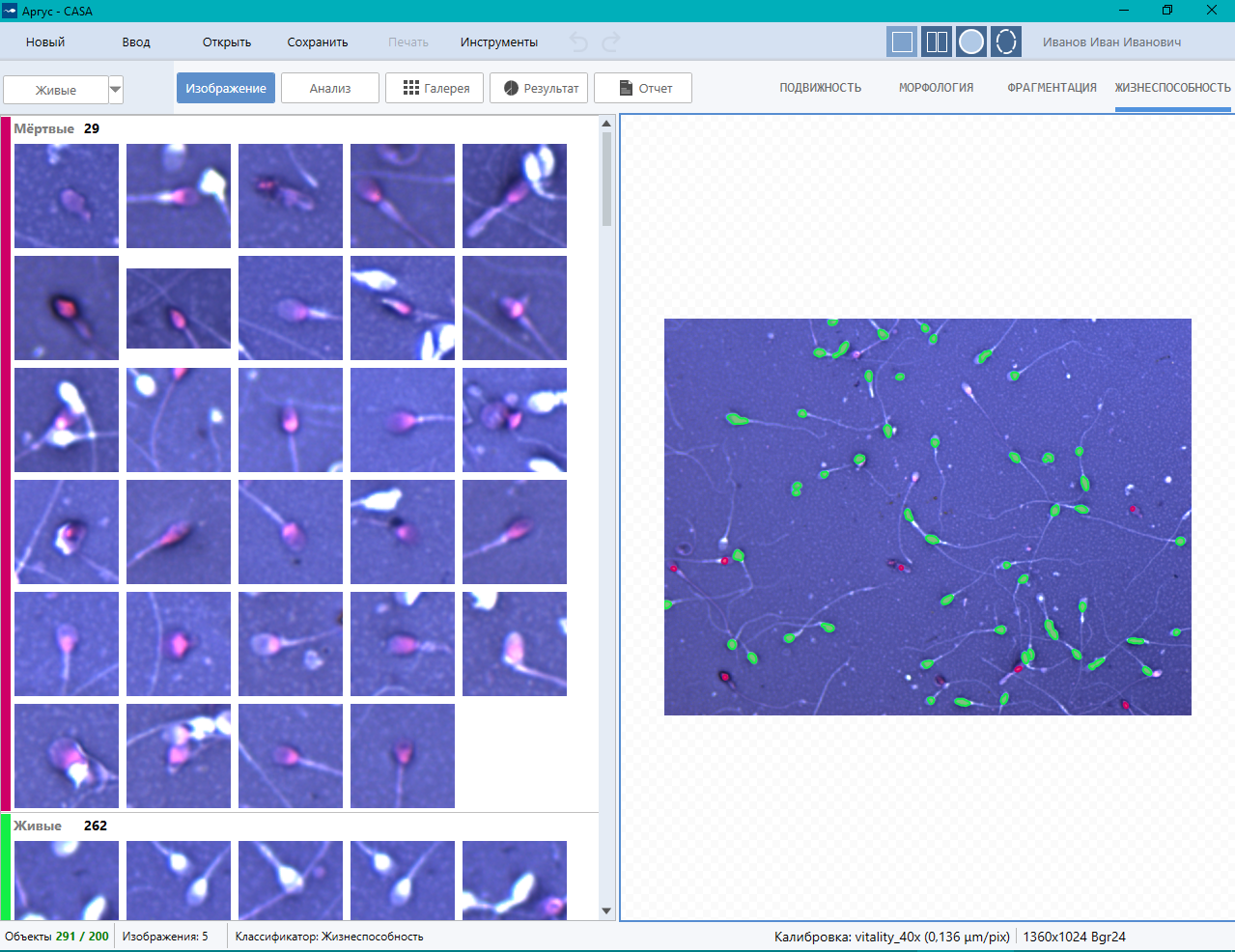Switch to the МОРФОЛОГИЯ tab

click(x=936, y=88)
